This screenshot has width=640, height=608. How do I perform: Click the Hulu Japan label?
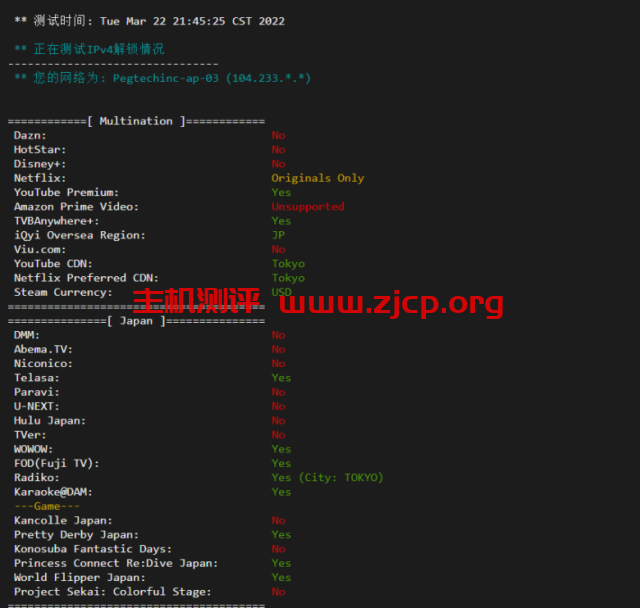coord(50,421)
